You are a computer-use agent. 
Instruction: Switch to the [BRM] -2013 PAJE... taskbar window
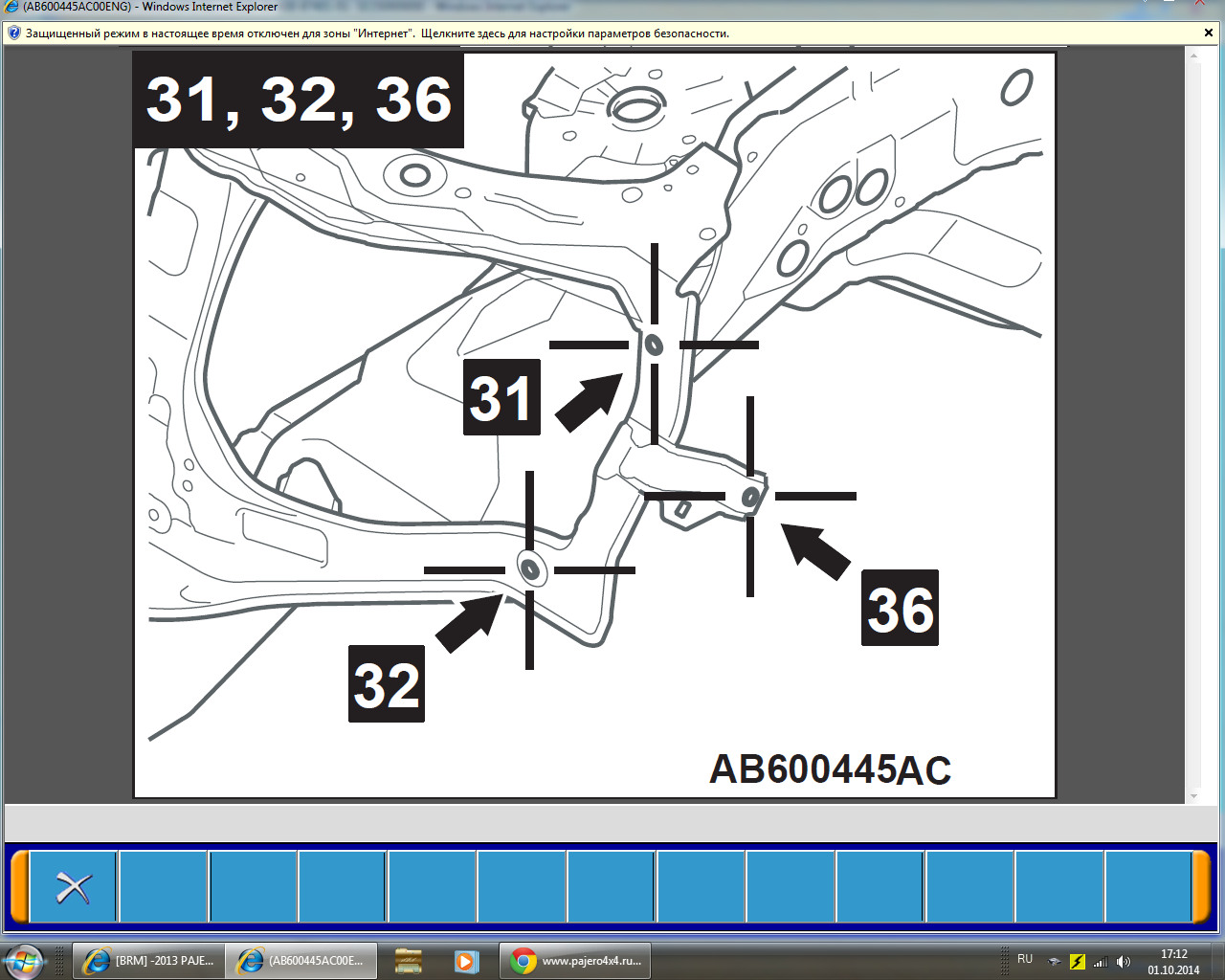[148, 961]
